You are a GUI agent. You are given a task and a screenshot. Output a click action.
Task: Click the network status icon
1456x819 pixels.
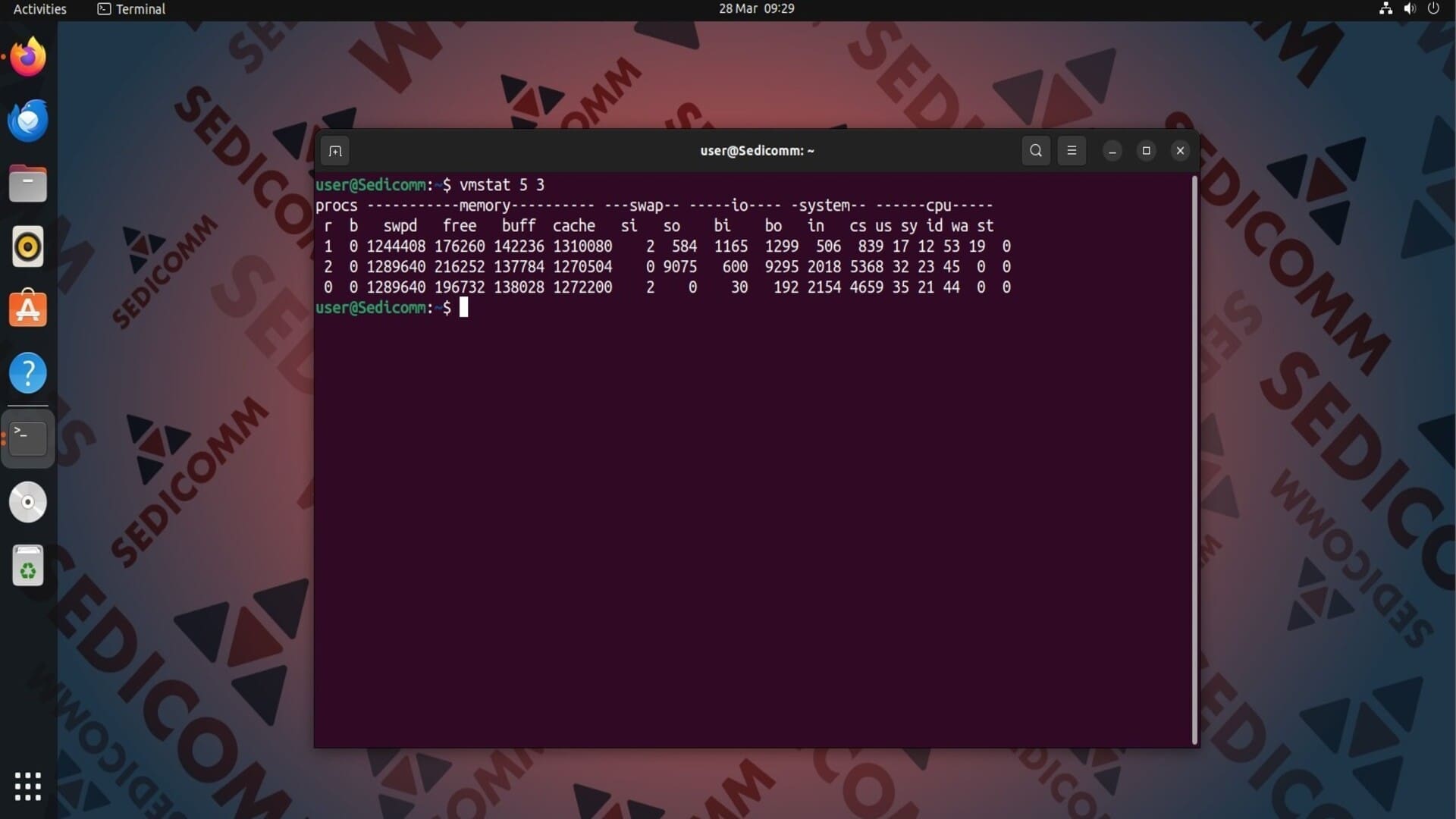(1385, 9)
